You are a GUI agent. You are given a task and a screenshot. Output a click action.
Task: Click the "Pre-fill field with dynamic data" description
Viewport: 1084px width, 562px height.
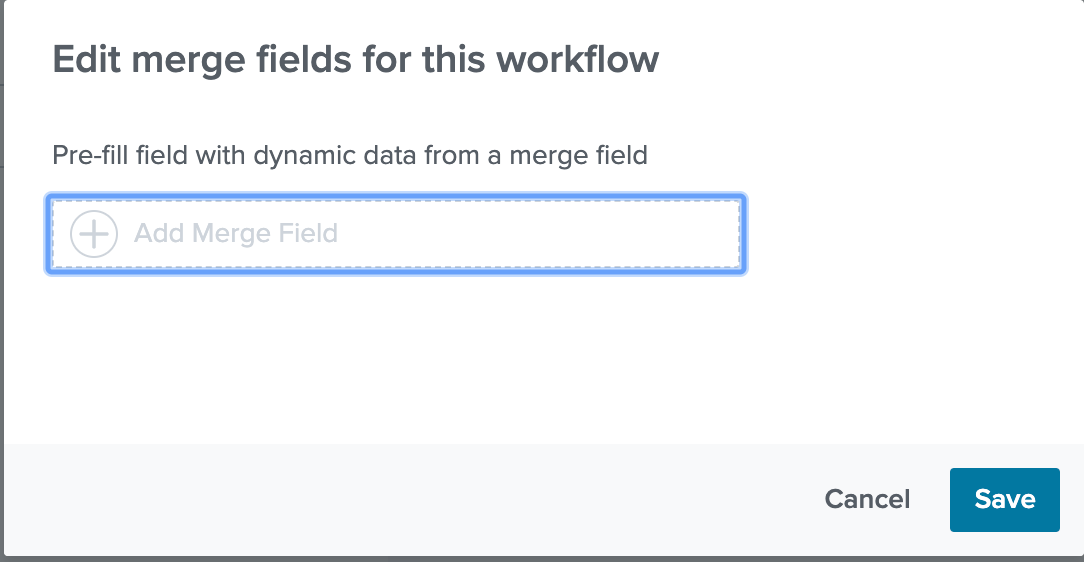349,156
